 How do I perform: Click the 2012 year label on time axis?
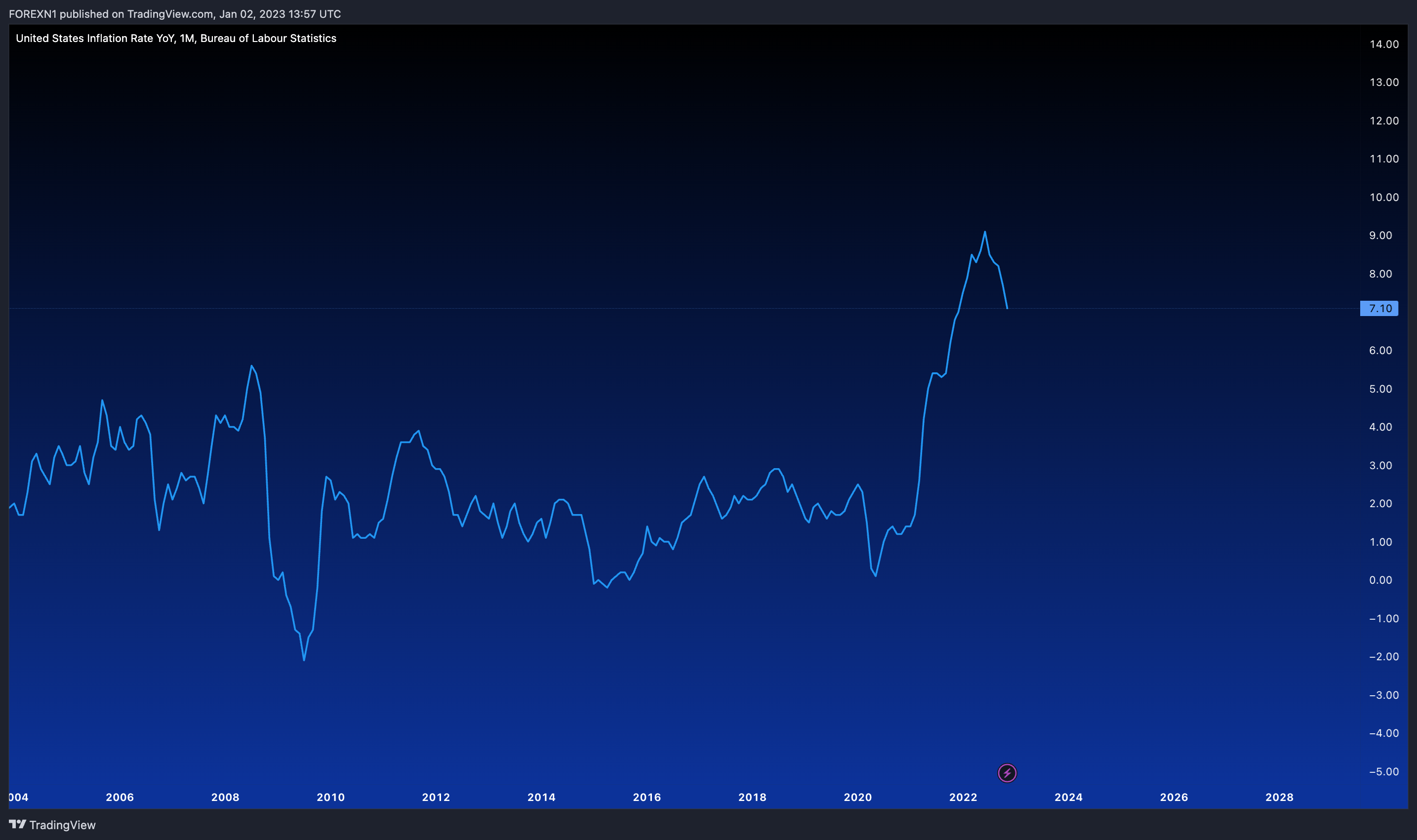pos(436,797)
